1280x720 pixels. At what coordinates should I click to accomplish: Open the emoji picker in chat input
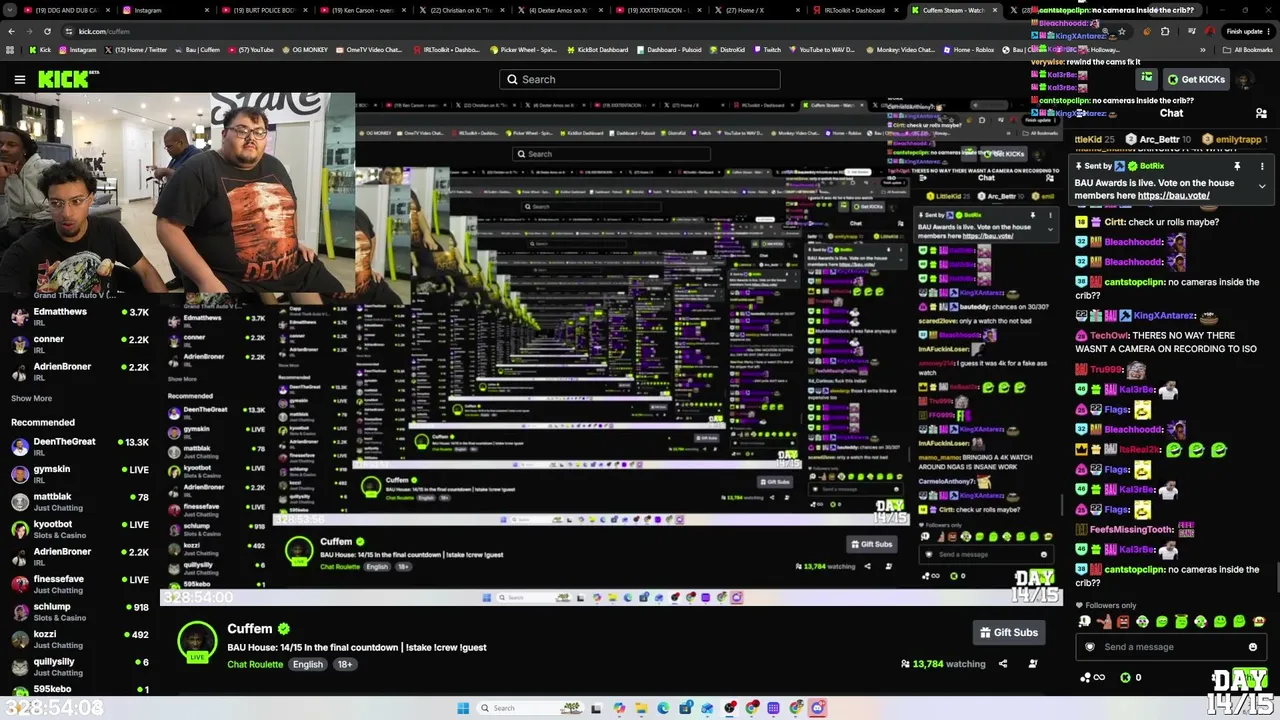(1253, 647)
